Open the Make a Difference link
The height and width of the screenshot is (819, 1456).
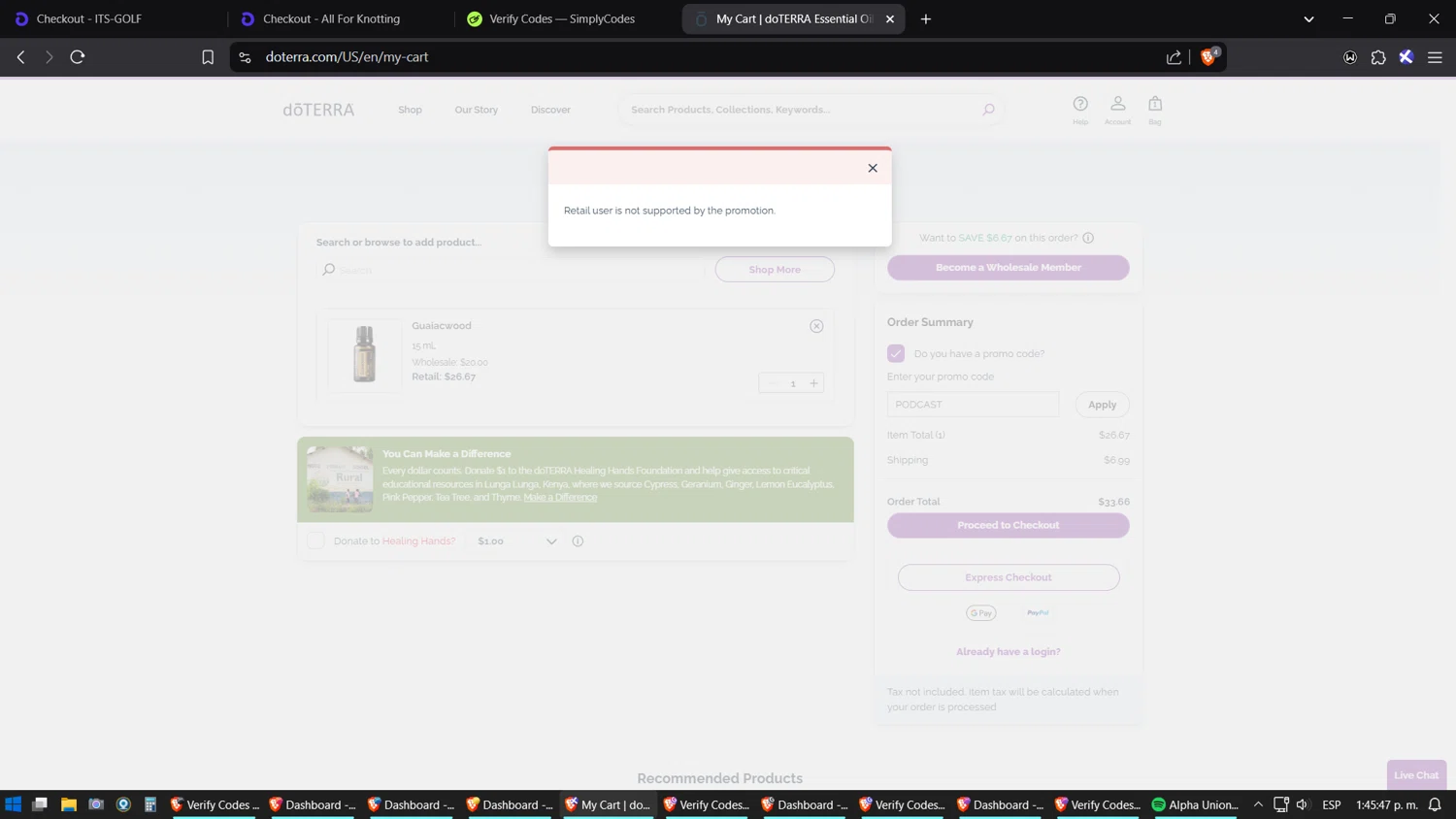click(560, 498)
